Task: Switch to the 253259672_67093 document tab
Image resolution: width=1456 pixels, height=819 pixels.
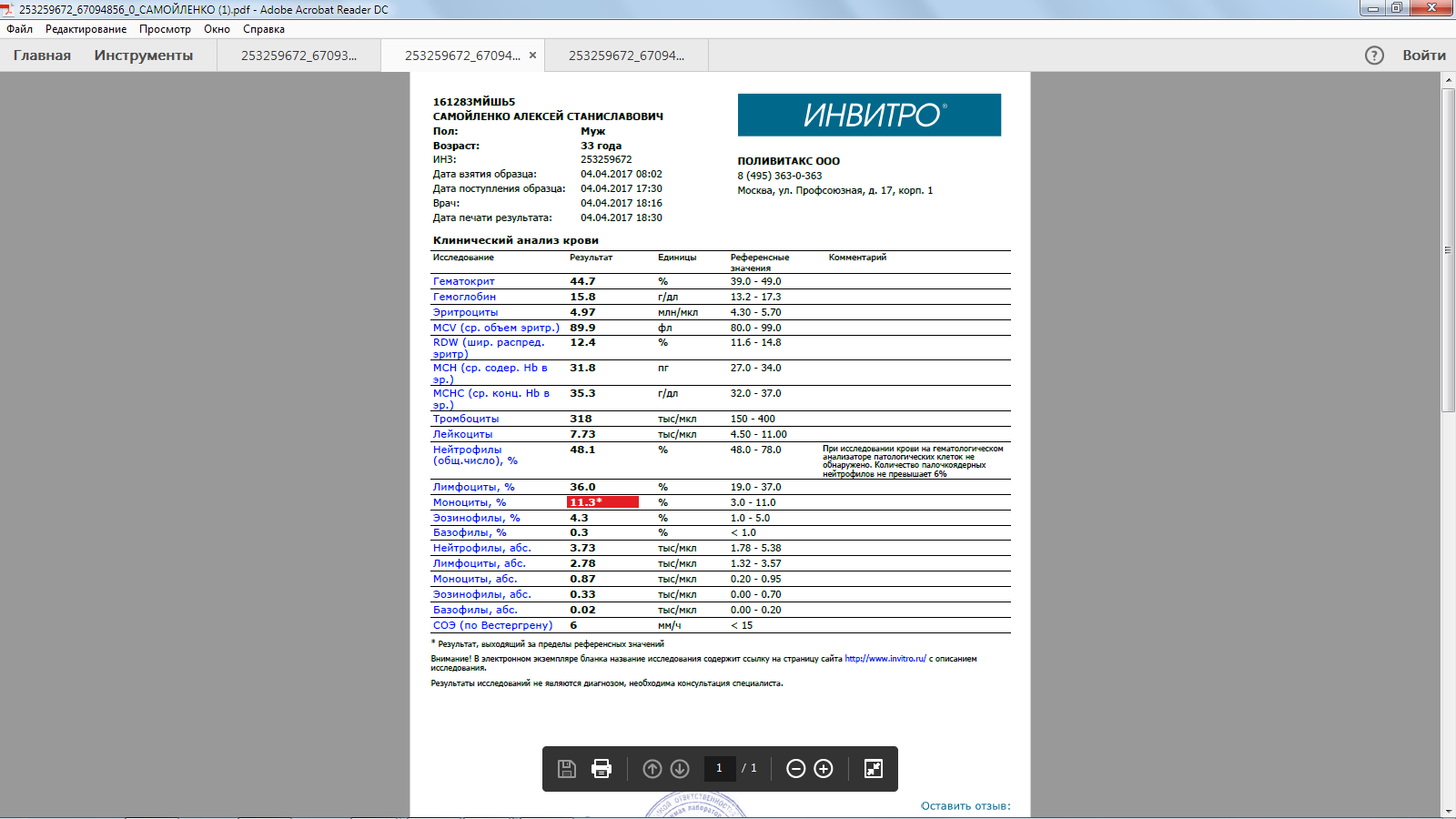Action: tap(298, 56)
